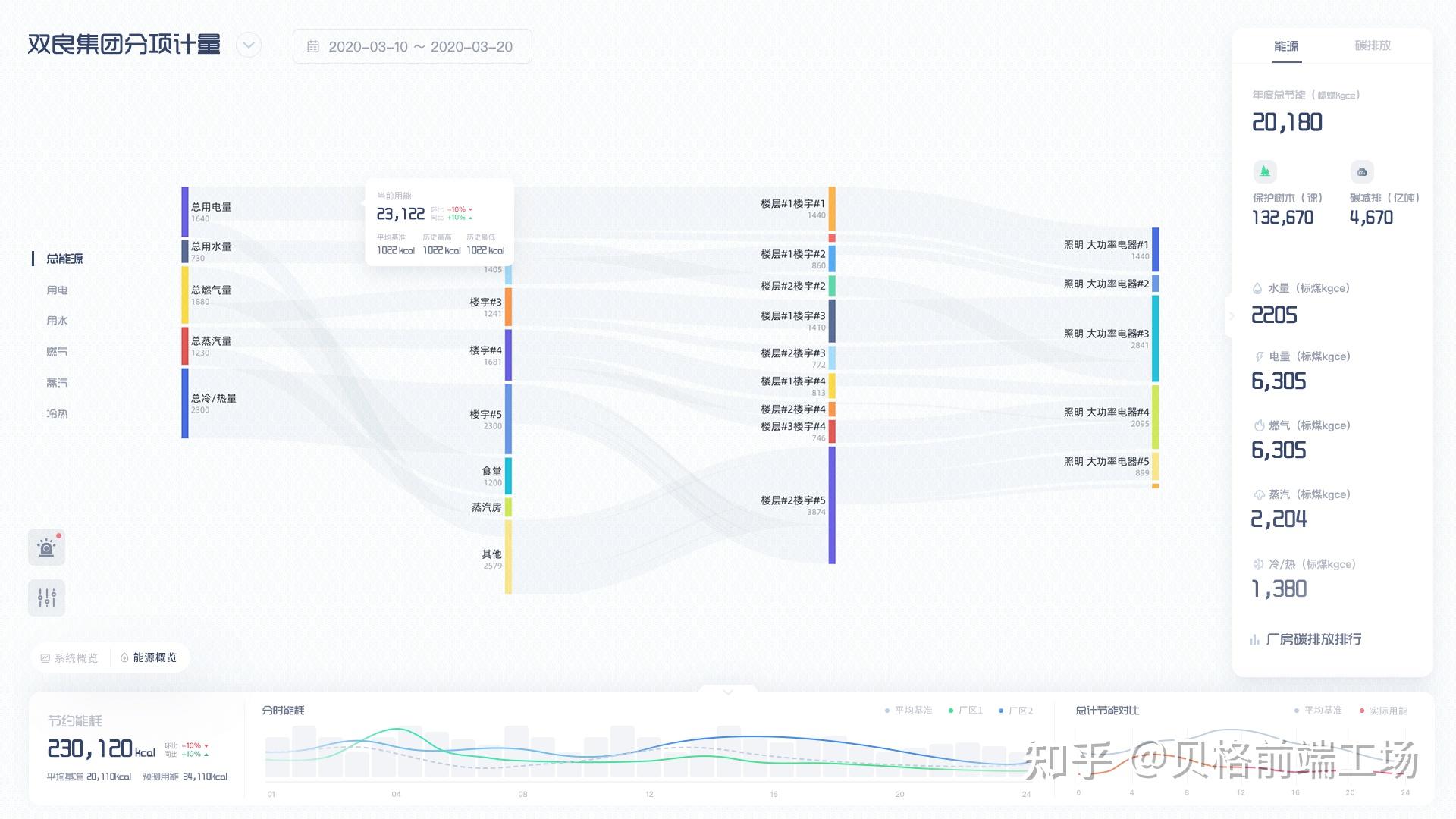Screen dimensions: 1456x819
Task: Click the water drop icon beside 水量
Action: tap(1257, 288)
